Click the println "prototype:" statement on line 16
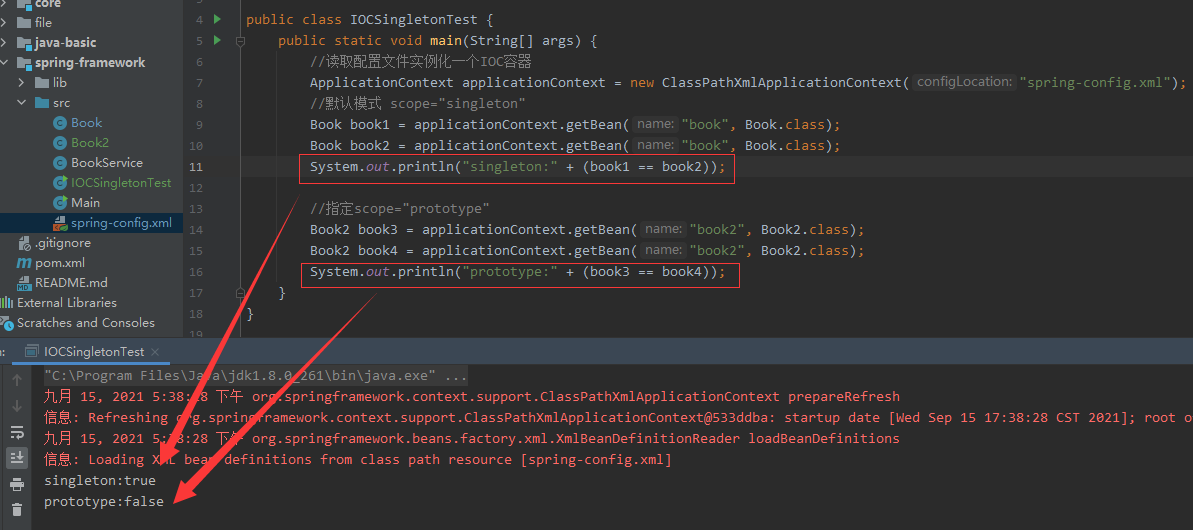The height and width of the screenshot is (530, 1193). [517, 271]
